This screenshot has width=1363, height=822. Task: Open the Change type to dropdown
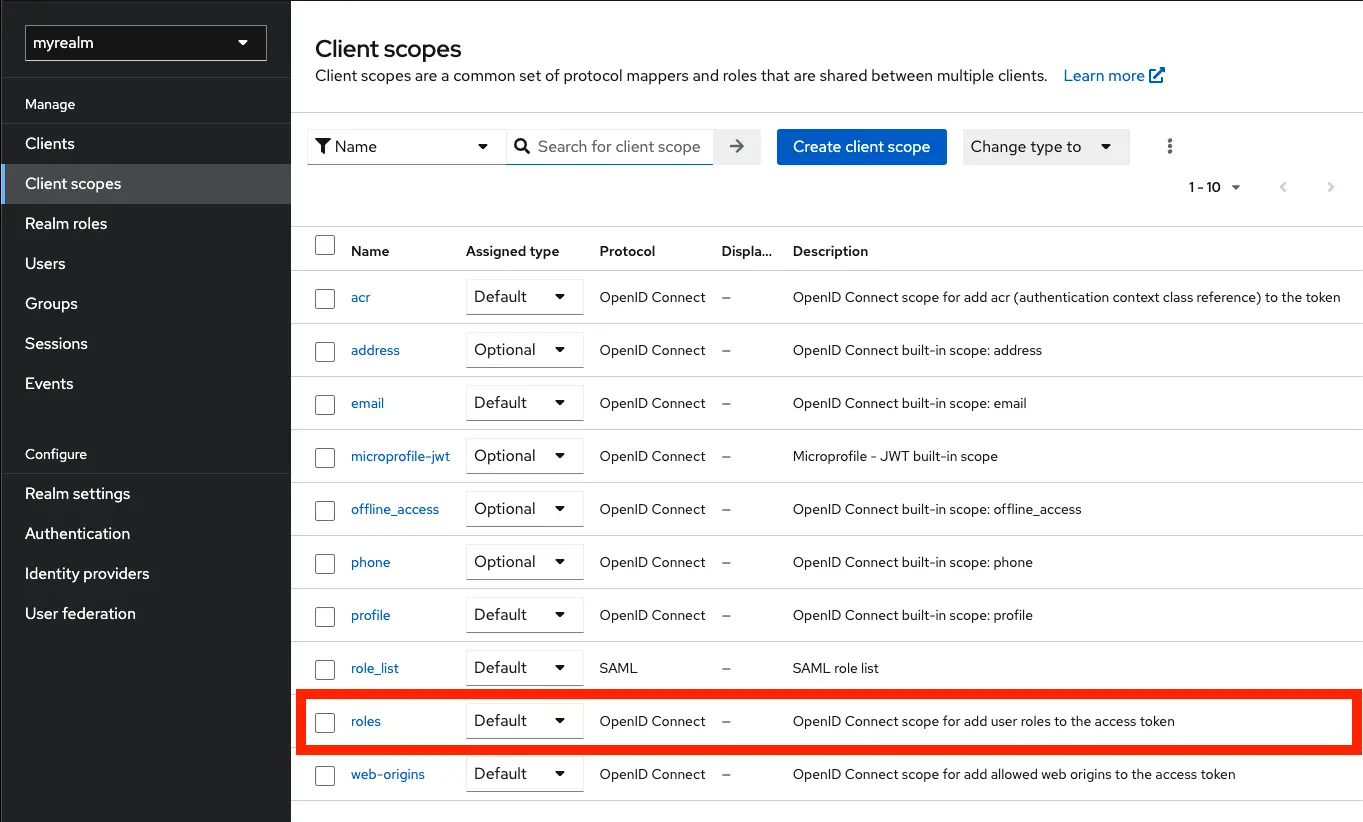(x=1045, y=146)
